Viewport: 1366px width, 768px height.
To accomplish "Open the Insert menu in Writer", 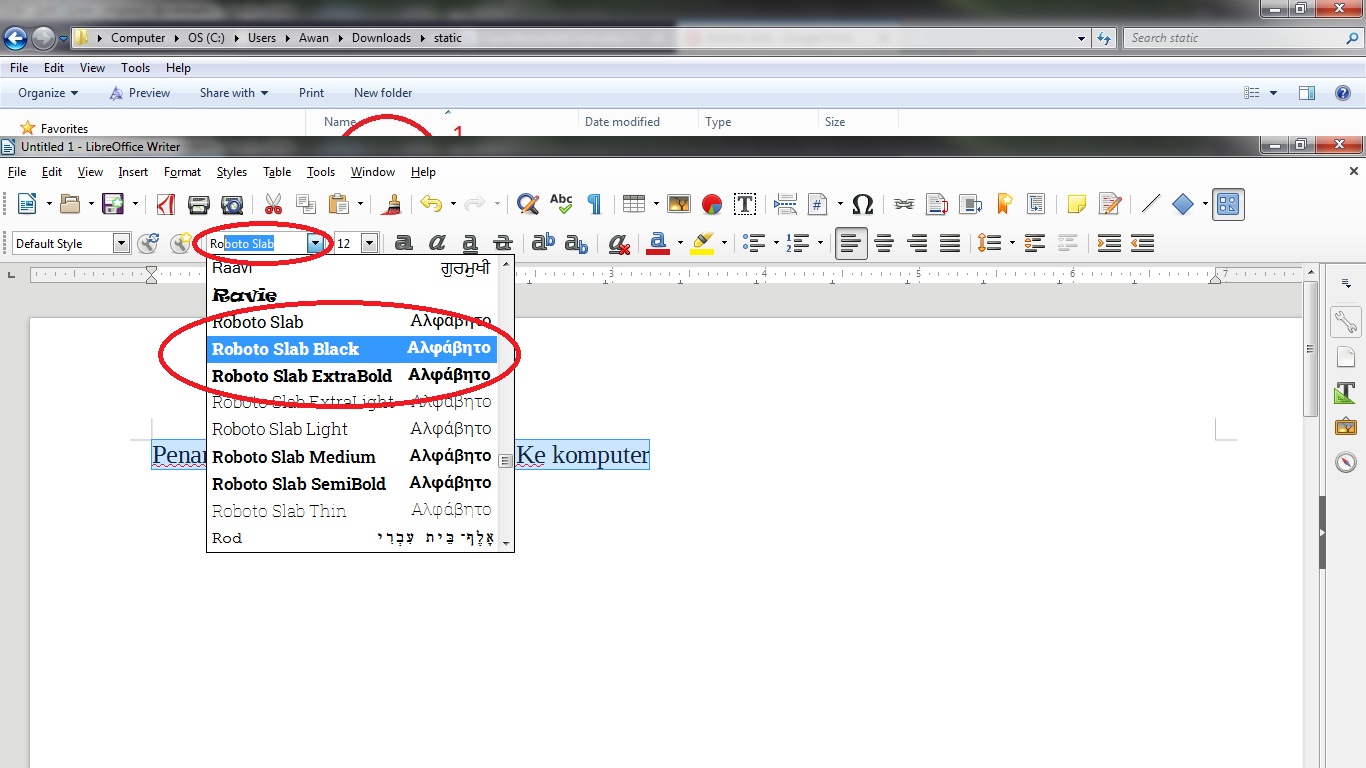I will (x=133, y=172).
